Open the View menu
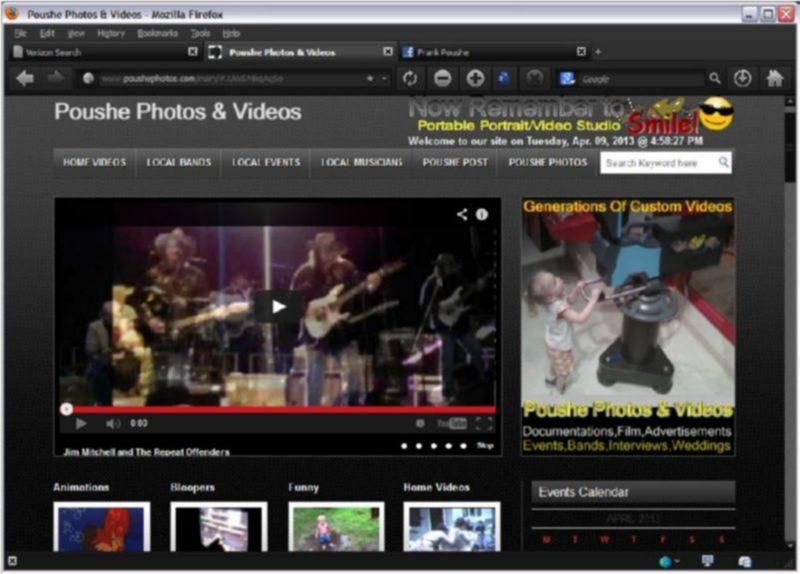The width and height of the screenshot is (800, 574). pyautogui.click(x=76, y=34)
